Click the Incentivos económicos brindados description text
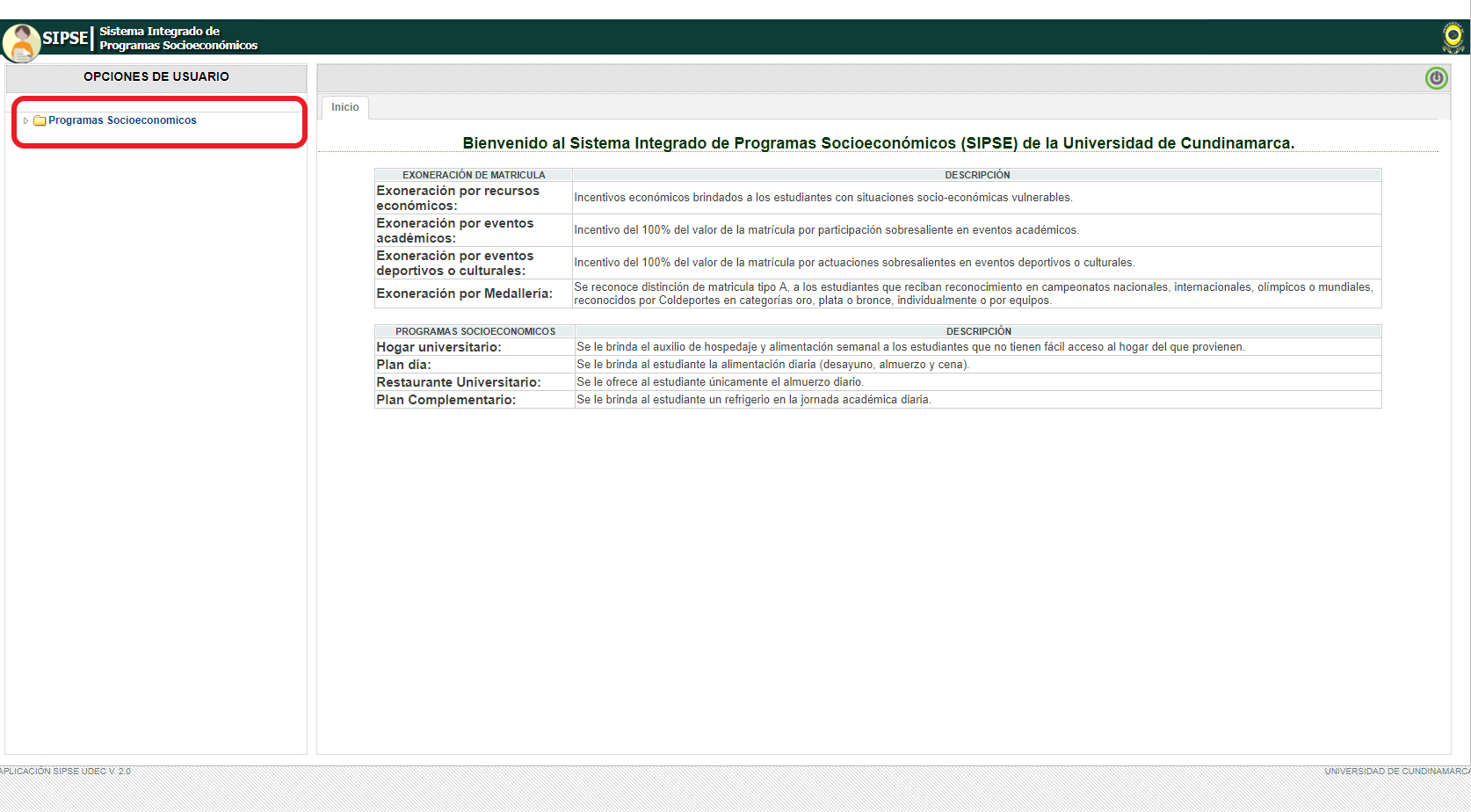Screen dimensions: 1471x812 click(x=823, y=198)
